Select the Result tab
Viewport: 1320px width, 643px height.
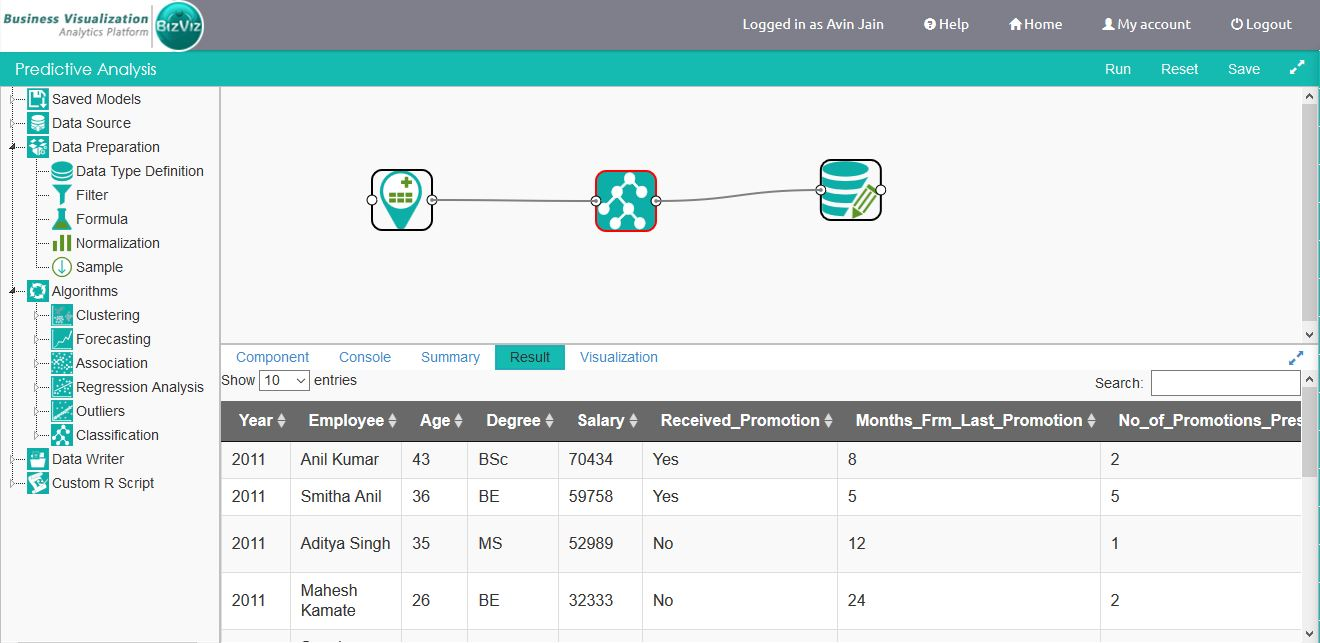point(530,357)
